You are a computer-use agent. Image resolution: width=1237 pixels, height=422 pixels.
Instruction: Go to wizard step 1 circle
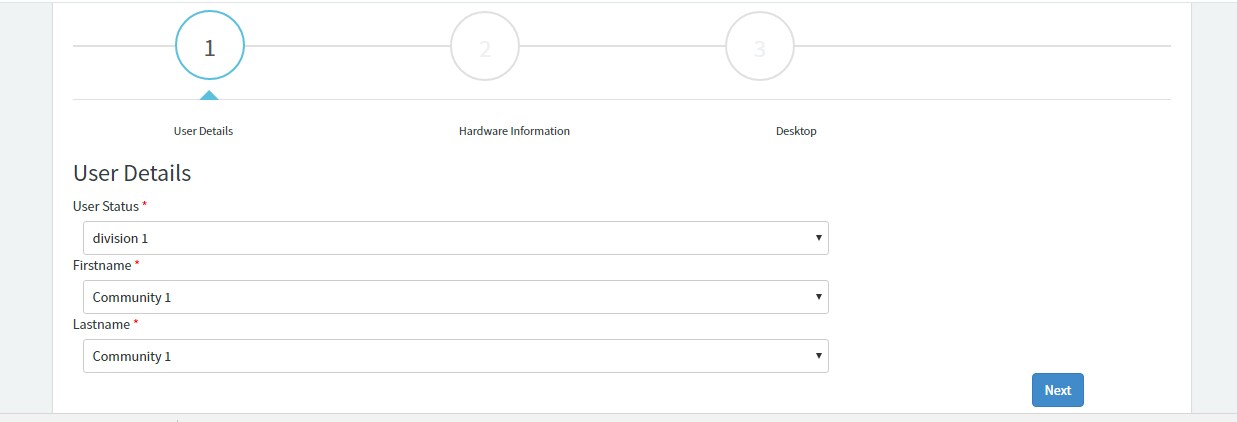[x=210, y=47]
